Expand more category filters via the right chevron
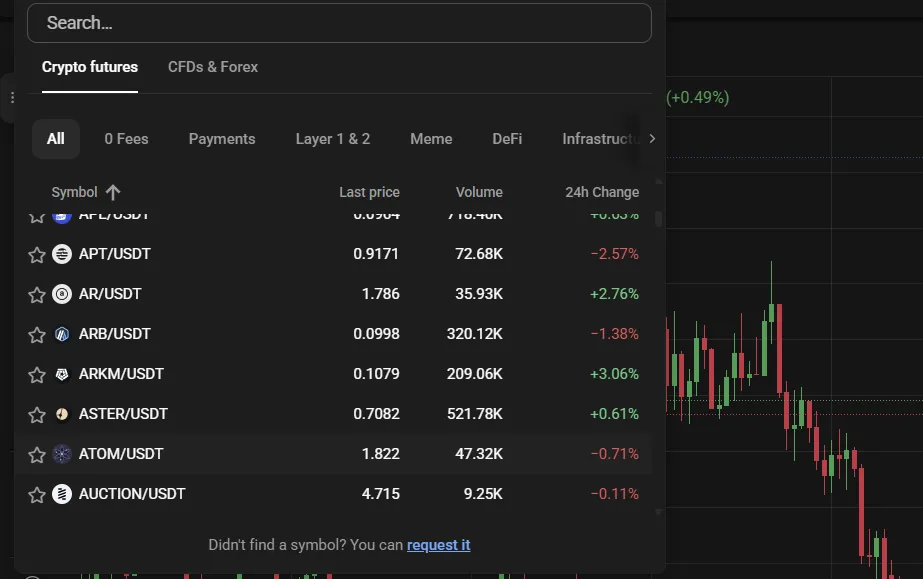The width and height of the screenshot is (923, 579). (652, 138)
